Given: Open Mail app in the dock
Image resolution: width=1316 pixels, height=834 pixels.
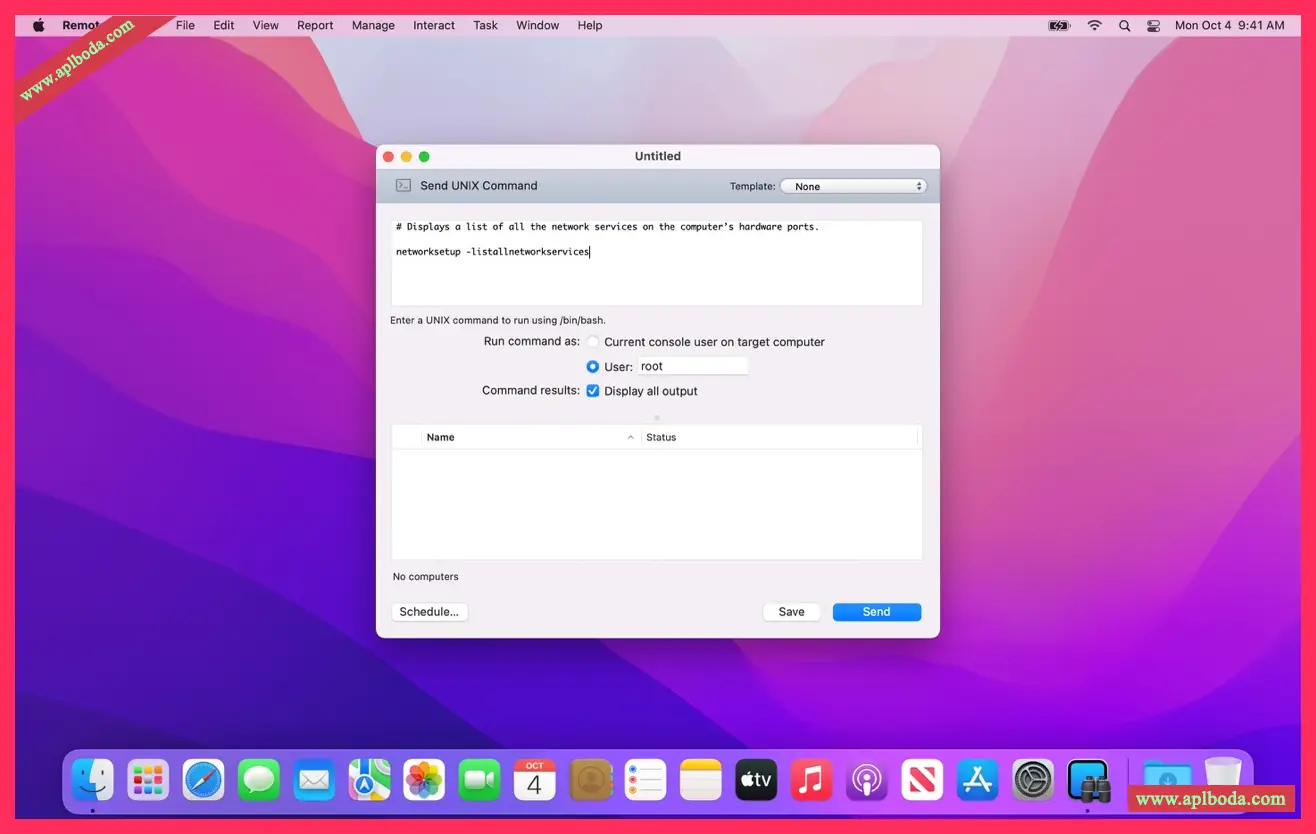Looking at the screenshot, I should click(314, 779).
